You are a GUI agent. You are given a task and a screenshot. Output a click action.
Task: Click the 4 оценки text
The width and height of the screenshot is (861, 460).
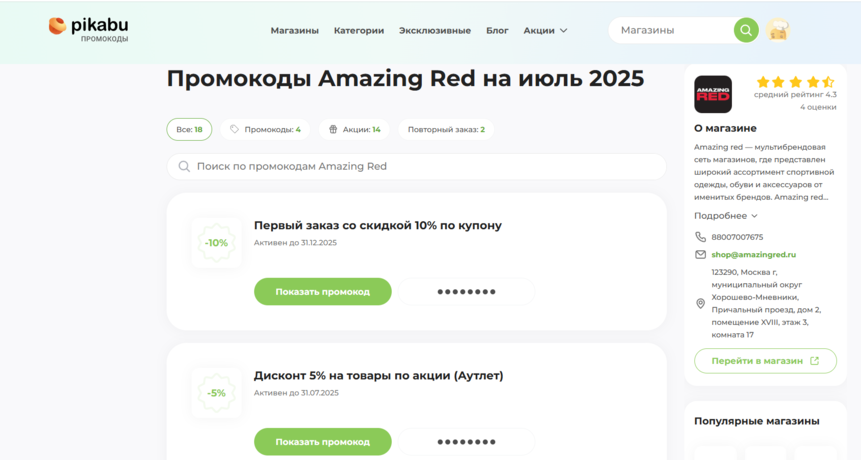[x=818, y=107]
